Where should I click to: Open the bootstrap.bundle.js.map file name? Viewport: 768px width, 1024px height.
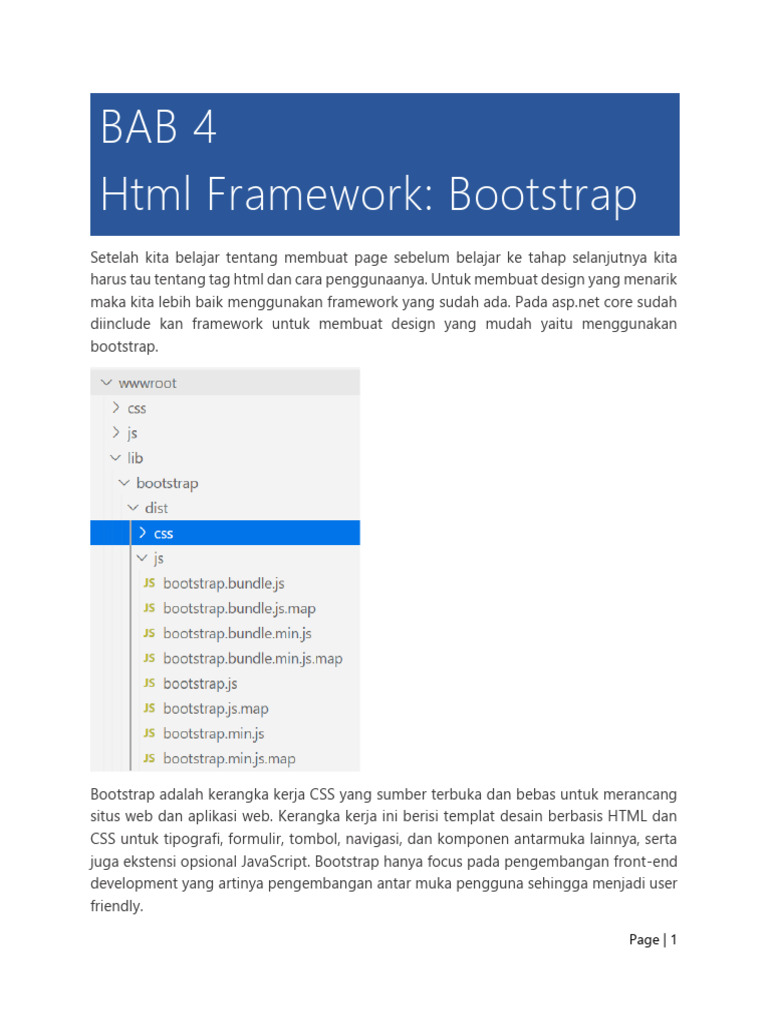pyautogui.click(x=239, y=609)
